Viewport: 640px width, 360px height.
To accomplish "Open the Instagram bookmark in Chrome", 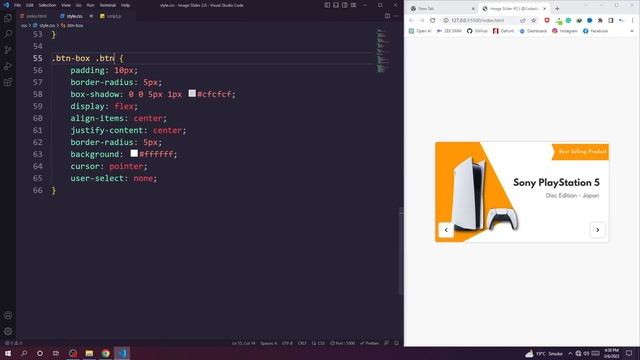I will (x=565, y=31).
